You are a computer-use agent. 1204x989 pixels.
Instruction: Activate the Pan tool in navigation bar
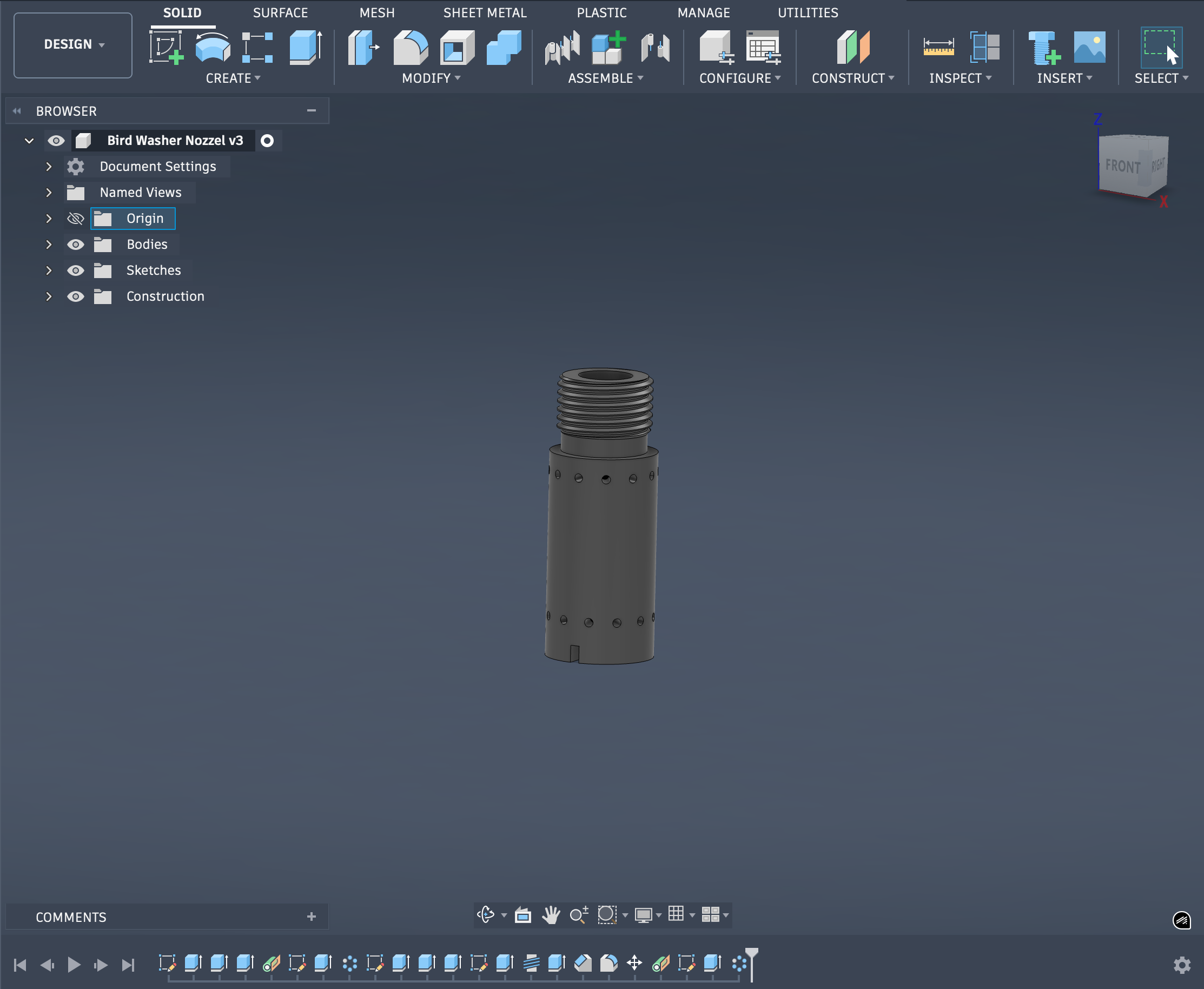[550, 915]
